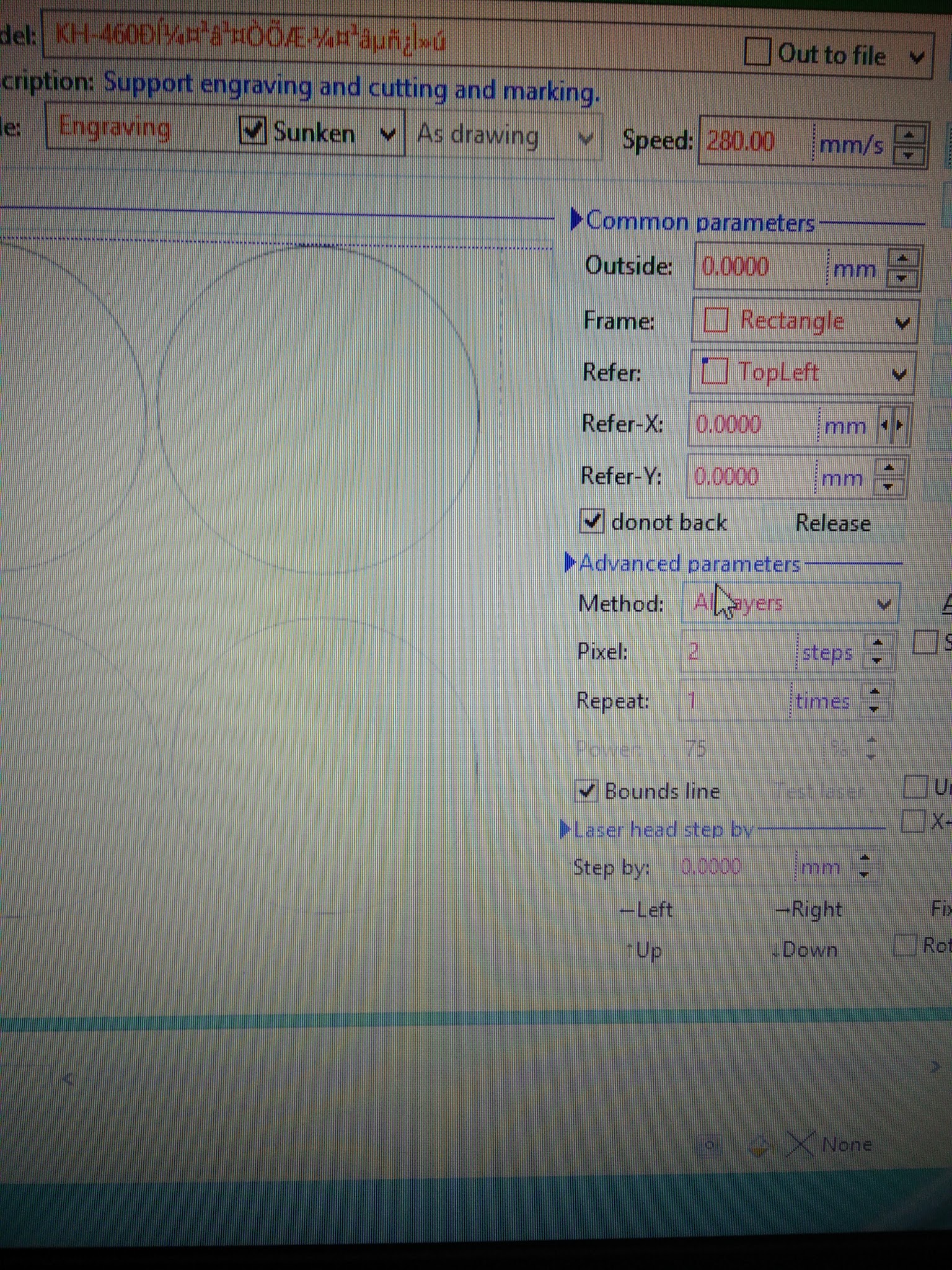Viewport: 952px width, 1270px height.
Task: Click the Left step button
Action: coord(646,910)
